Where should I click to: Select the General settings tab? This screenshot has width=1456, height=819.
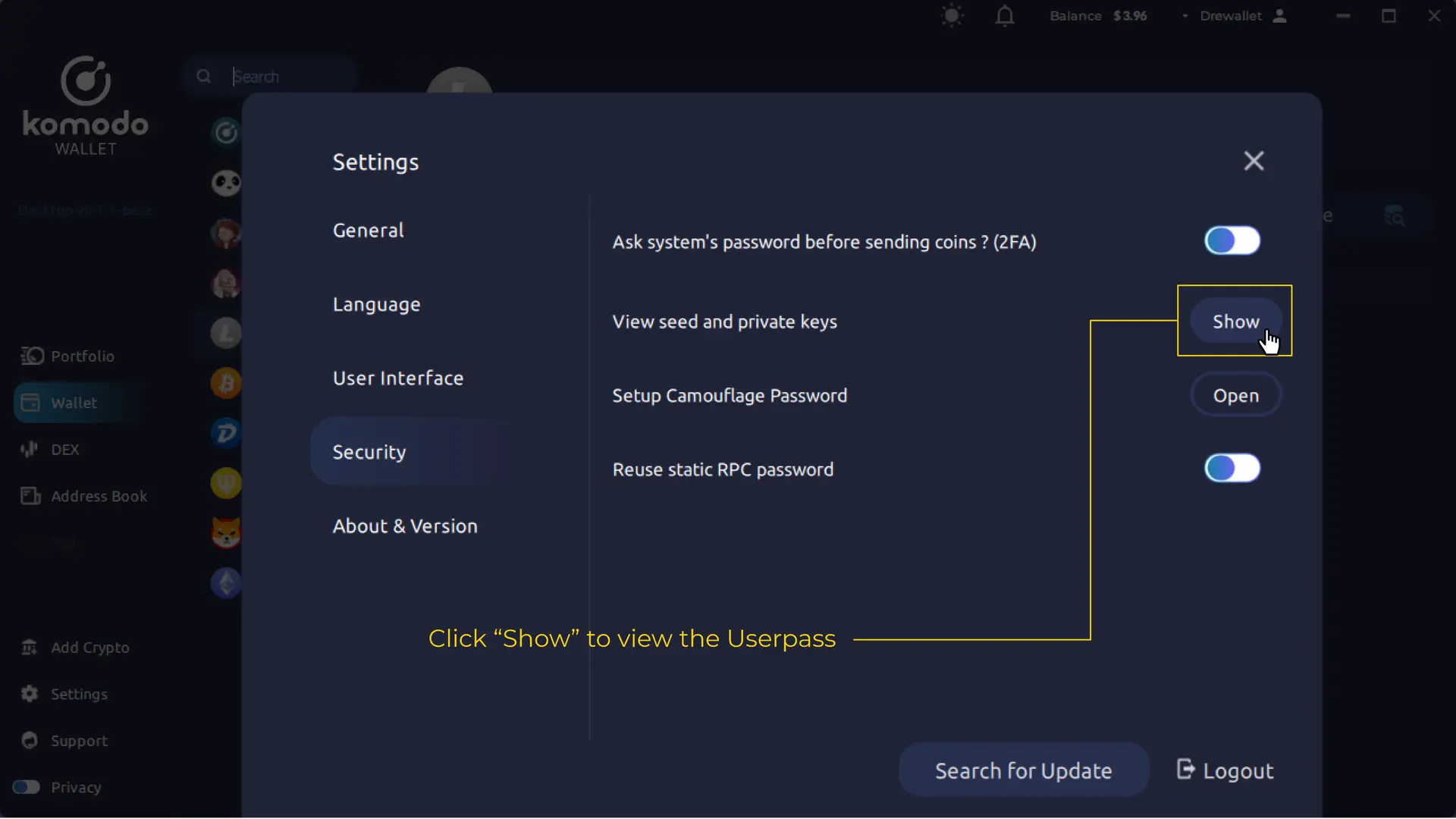click(368, 229)
